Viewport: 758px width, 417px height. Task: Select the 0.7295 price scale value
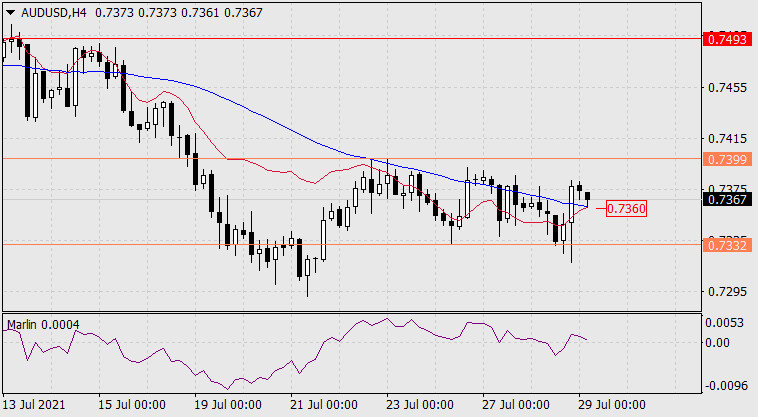[x=727, y=291]
